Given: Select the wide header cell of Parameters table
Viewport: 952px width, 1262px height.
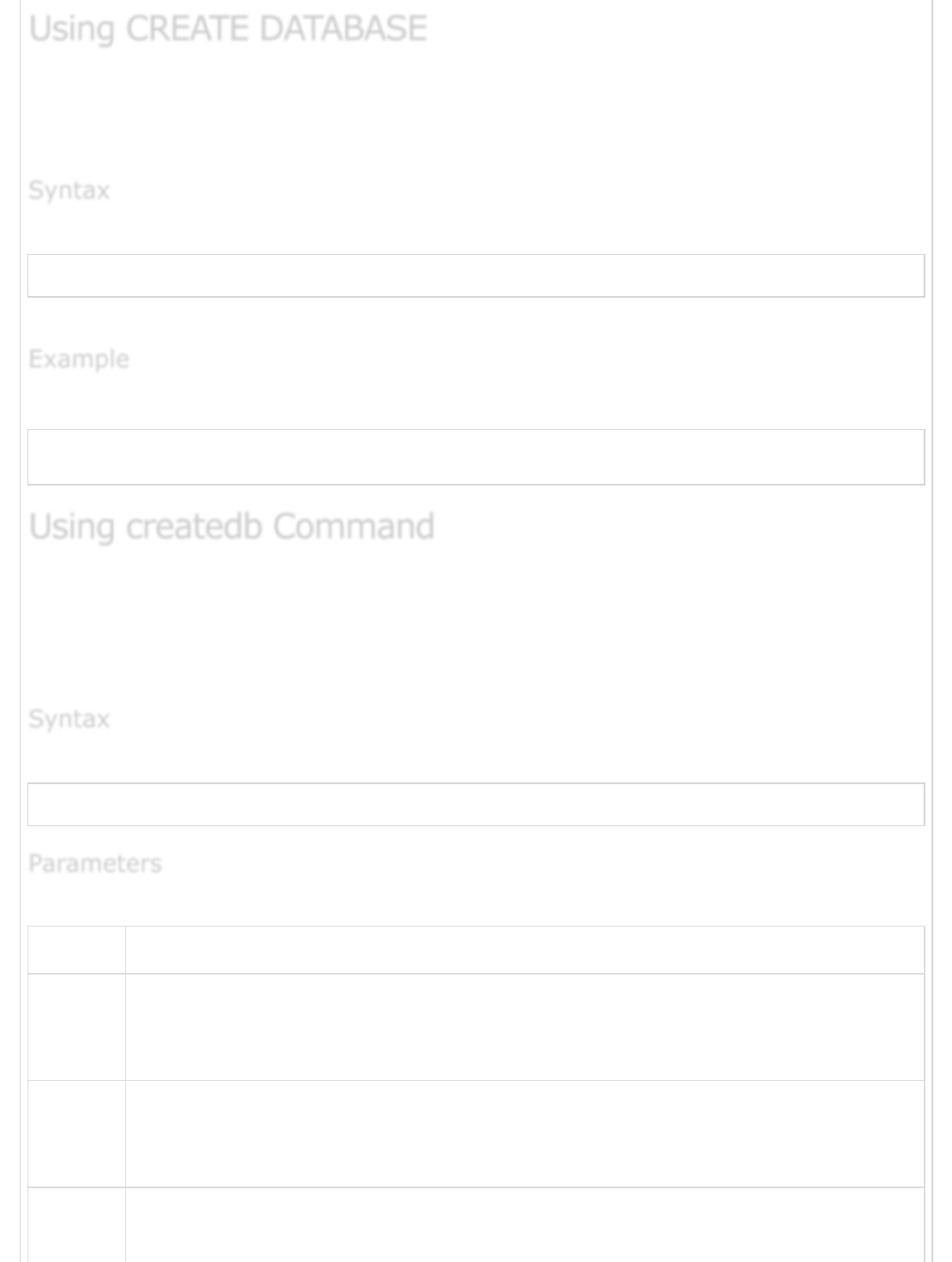Looking at the screenshot, I should pyautogui.click(x=525, y=950).
